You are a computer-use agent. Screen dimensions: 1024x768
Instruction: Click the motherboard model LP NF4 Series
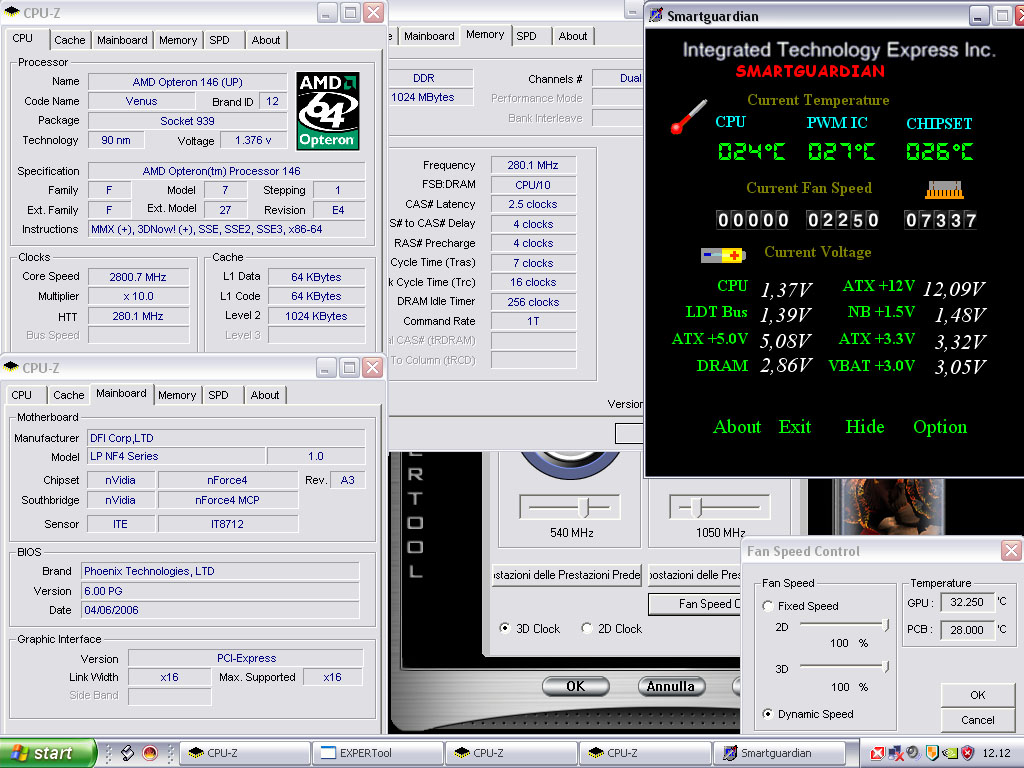176,456
